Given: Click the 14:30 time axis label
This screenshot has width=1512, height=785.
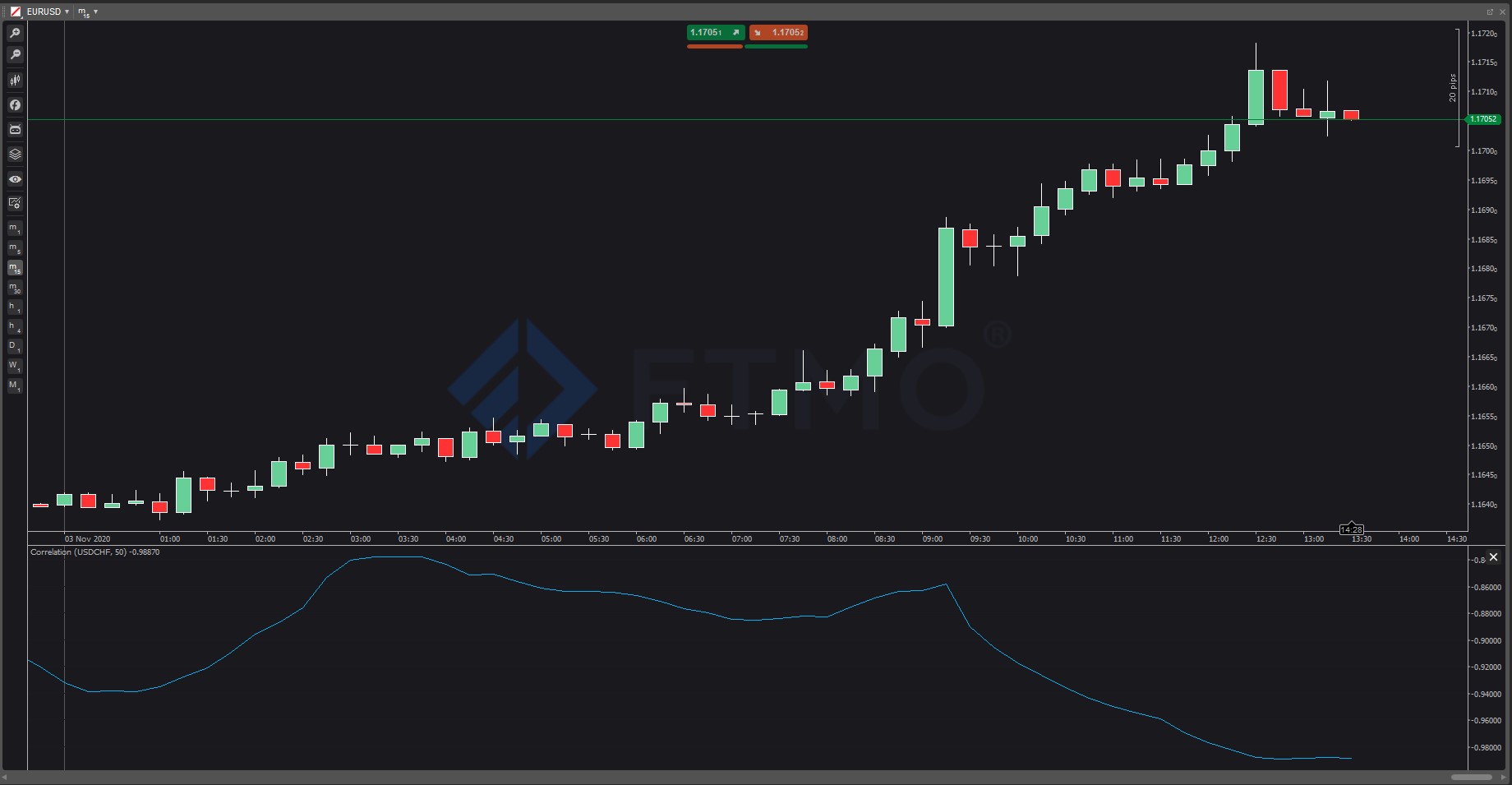Looking at the screenshot, I should [x=1457, y=539].
